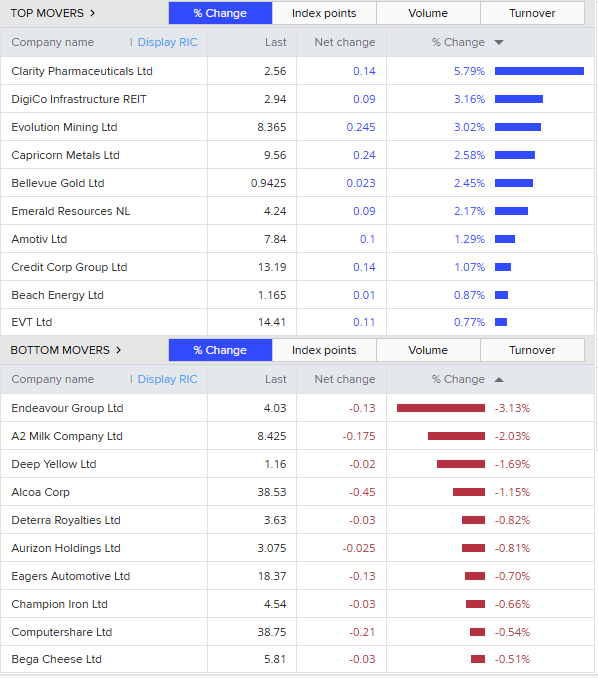Click the -0.175 net change cell
The height and width of the screenshot is (678, 598).
[x=359, y=436]
